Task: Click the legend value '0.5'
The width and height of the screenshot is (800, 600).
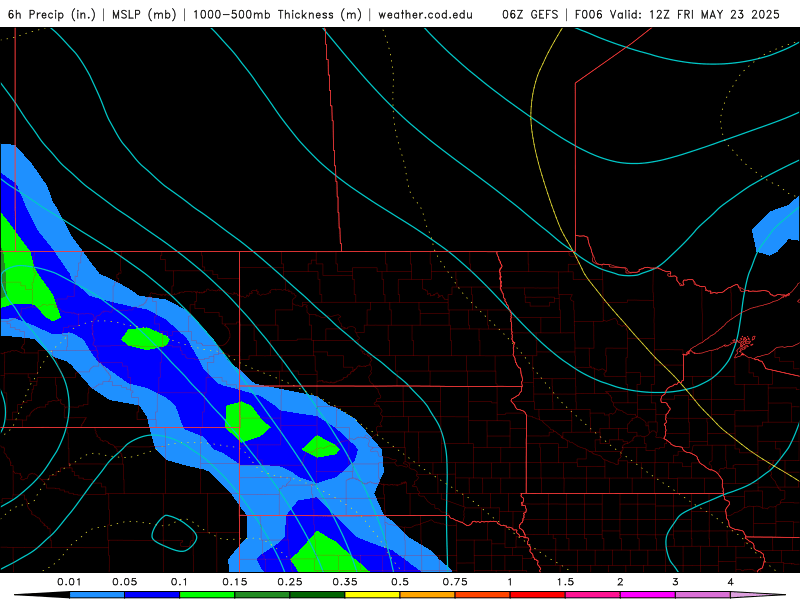Action: pos(400,582)
